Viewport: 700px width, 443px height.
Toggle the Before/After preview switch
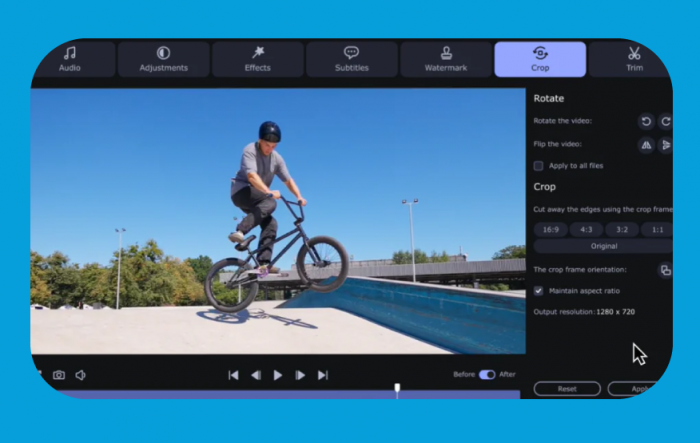487,375
